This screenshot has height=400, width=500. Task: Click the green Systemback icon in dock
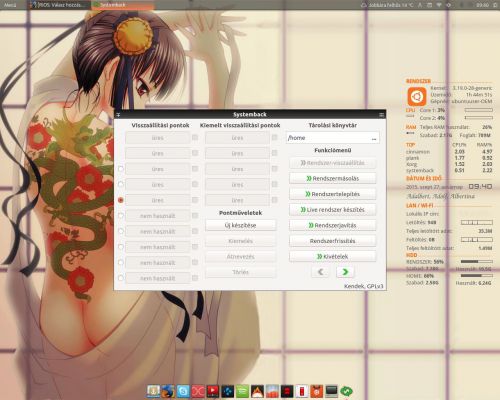click(x=346, y=391)
